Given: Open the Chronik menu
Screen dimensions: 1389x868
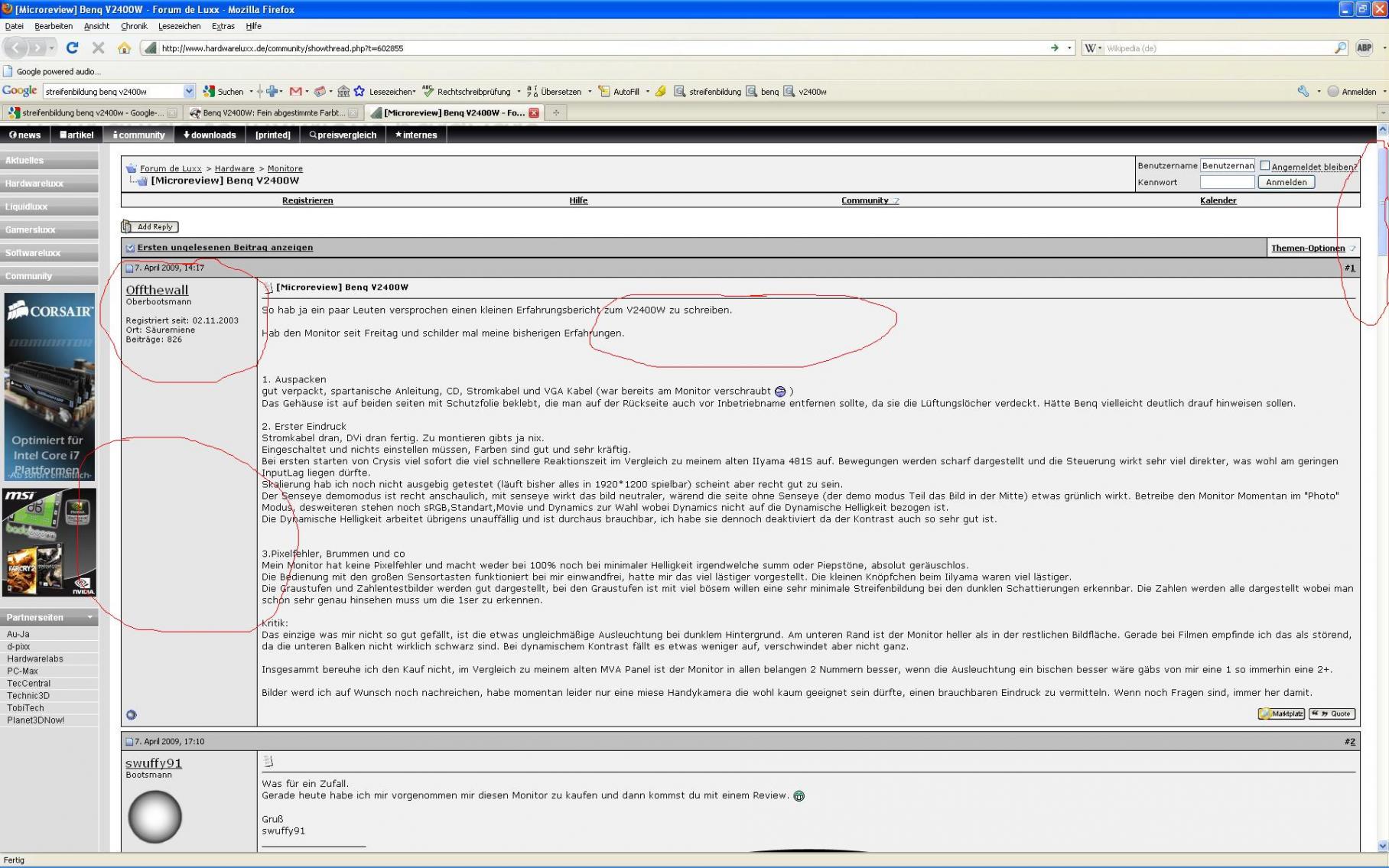Looking at the screenshot, I should (134, 26).
